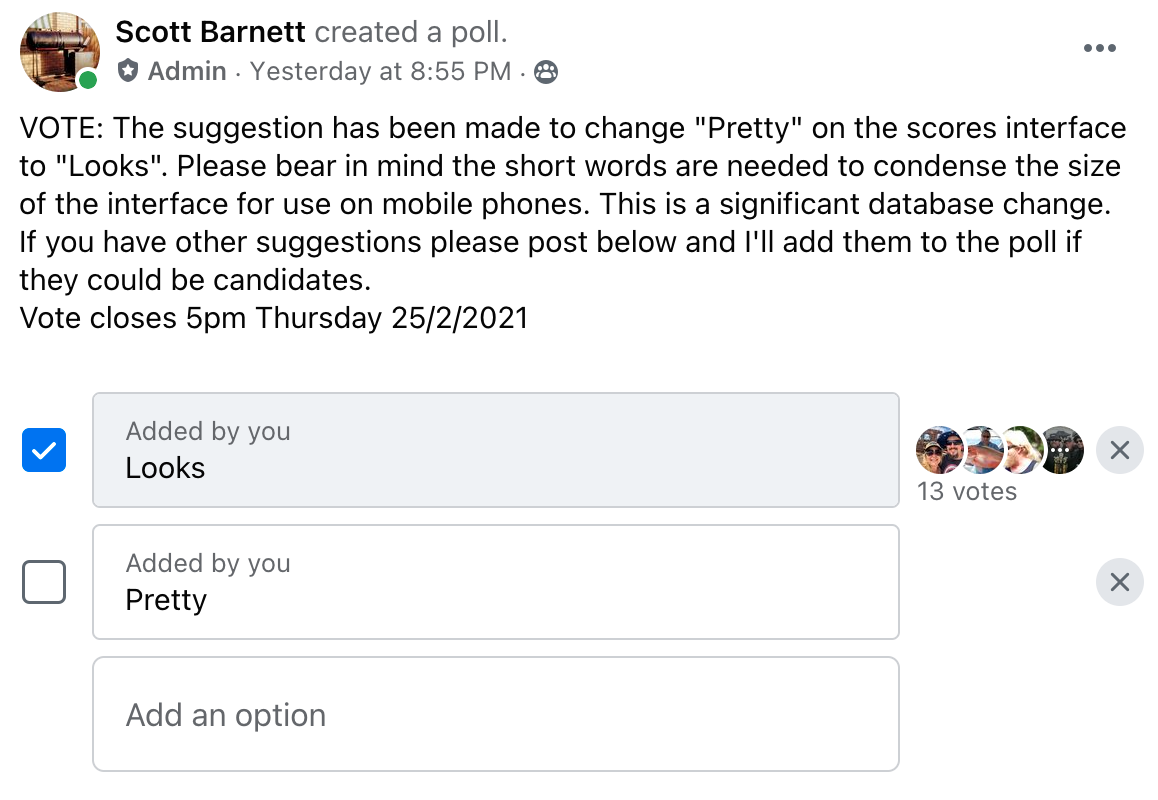Screen dimensions: 1158x800
Task: Click the green online status dot
Action: 88,80
